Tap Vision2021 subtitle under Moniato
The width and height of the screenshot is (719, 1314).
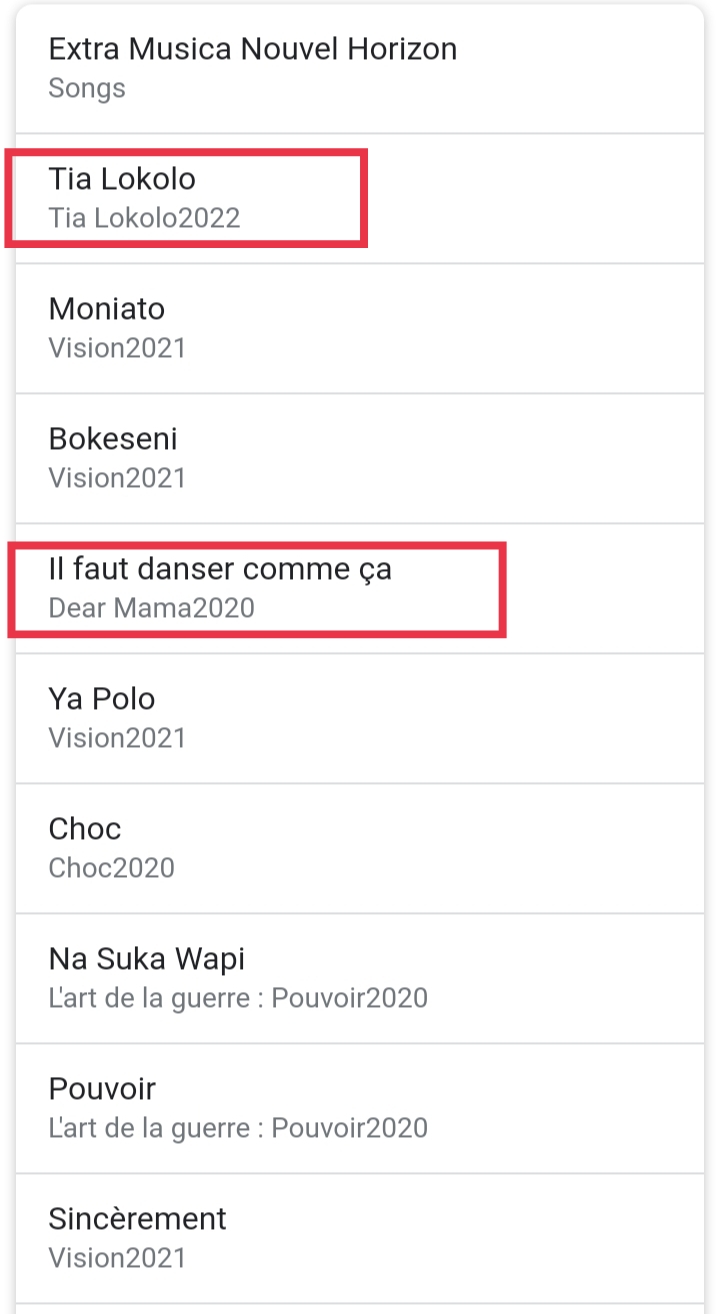[x=117, y=348]
